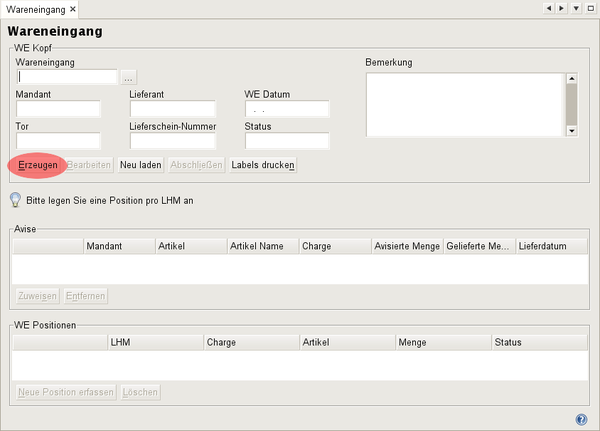
Task: Sort Avise table by Artikel Name column
Action: click(x=263, y=246)
